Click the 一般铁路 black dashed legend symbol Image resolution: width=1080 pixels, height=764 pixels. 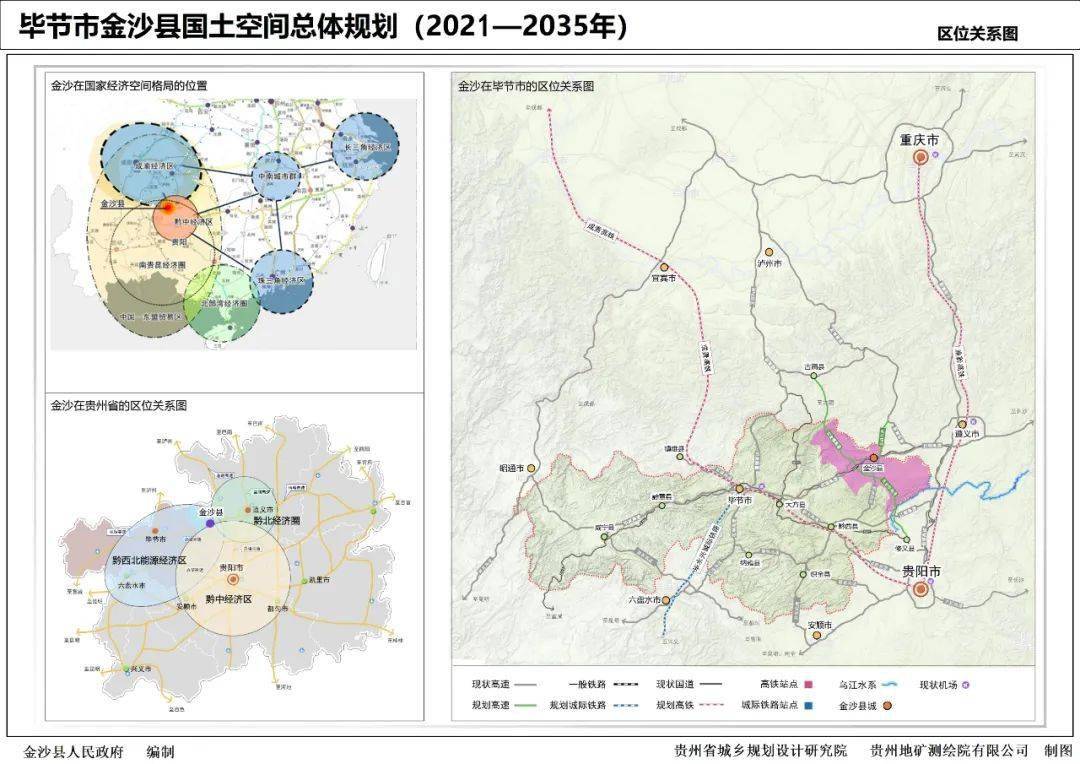click(626, 685)
